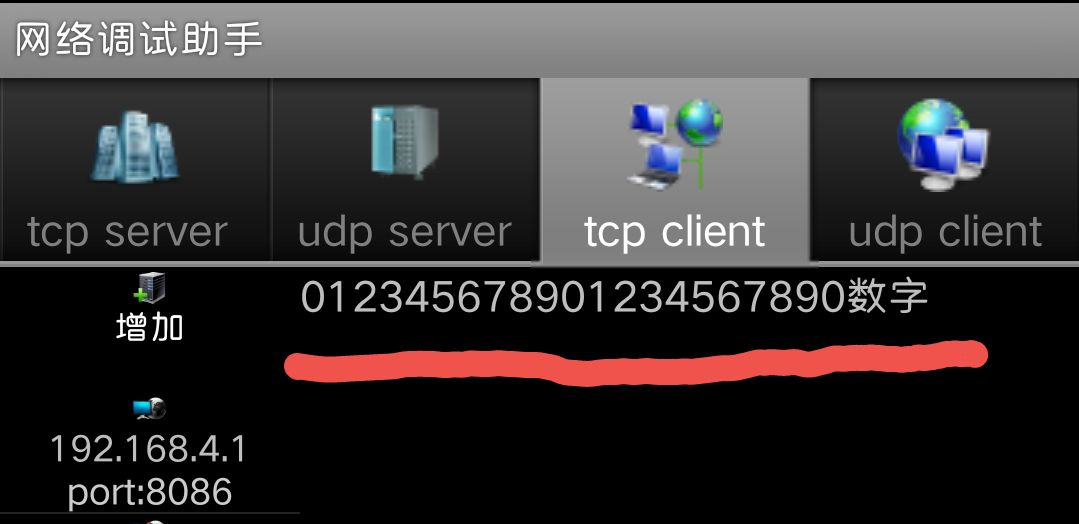Click the connection icon above 192.168.4.1
Screen dimensions: 1079x524
(149, 408)
